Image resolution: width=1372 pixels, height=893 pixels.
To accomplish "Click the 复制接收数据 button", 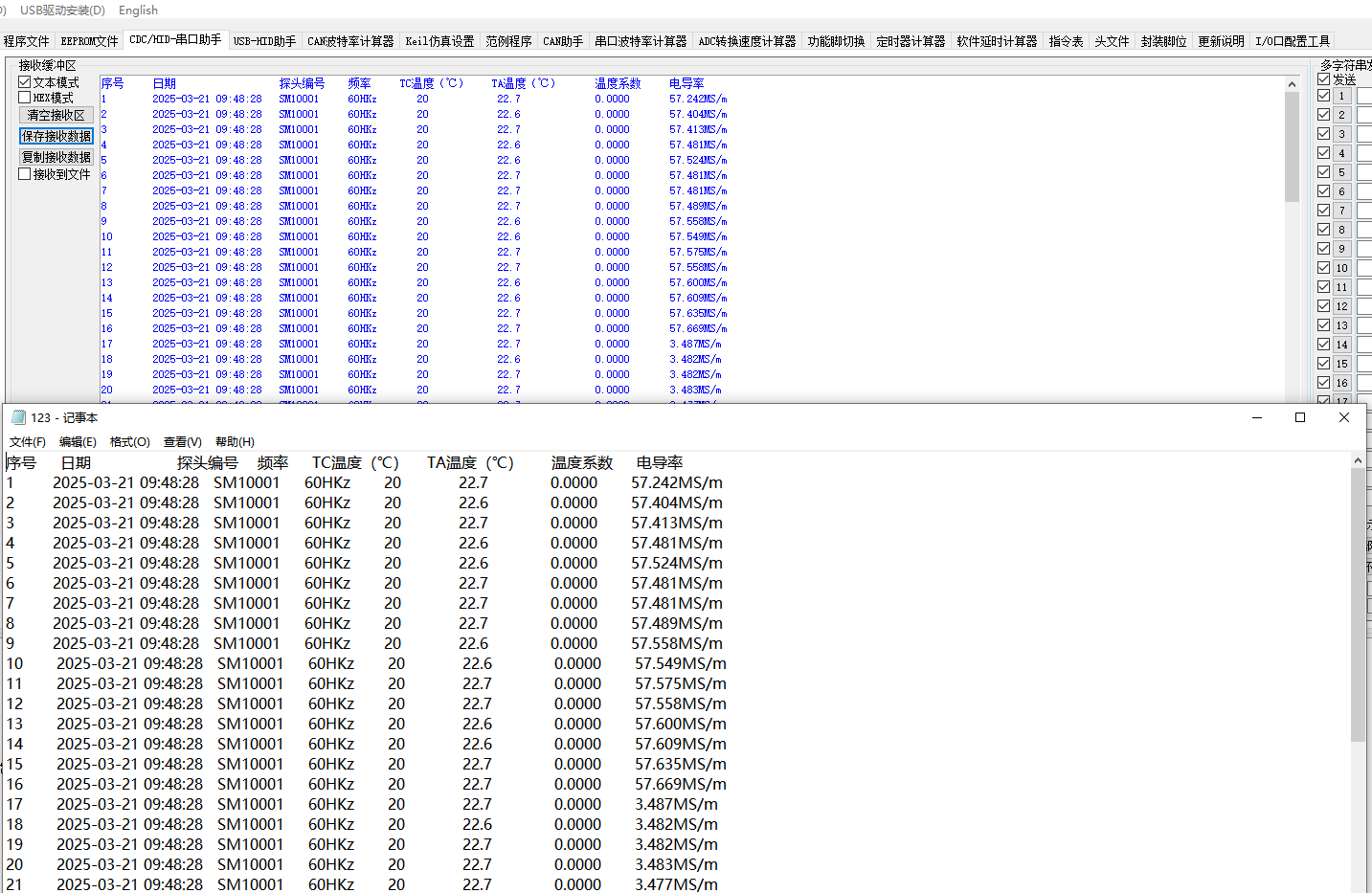I will coord(56,157).
